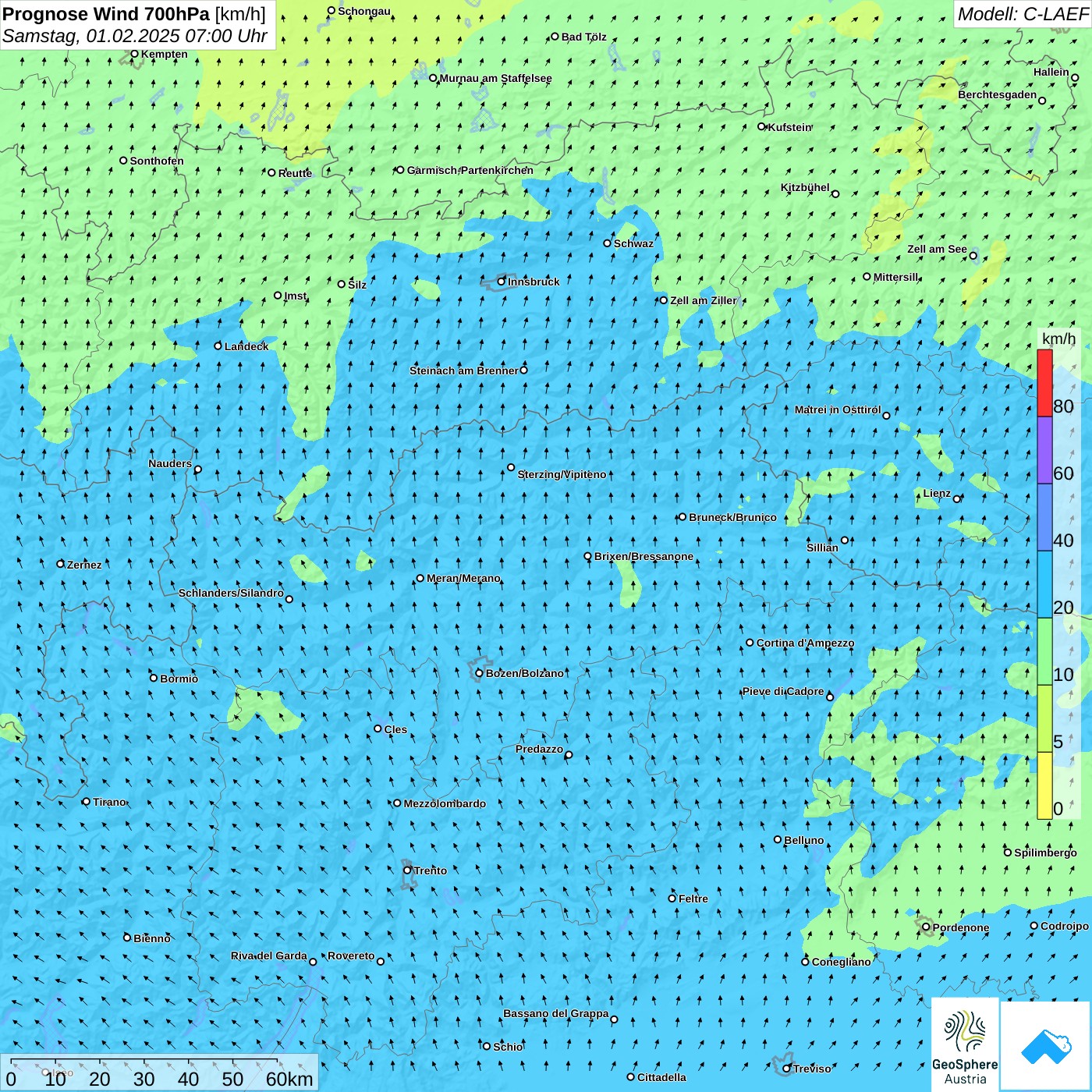This screenshot has width=1092, height=1092.
Task: Click the date 'Samstag, 01.02.2025 07:00 Uhr'
Action: pyautogui.click(x=135, y=36)
